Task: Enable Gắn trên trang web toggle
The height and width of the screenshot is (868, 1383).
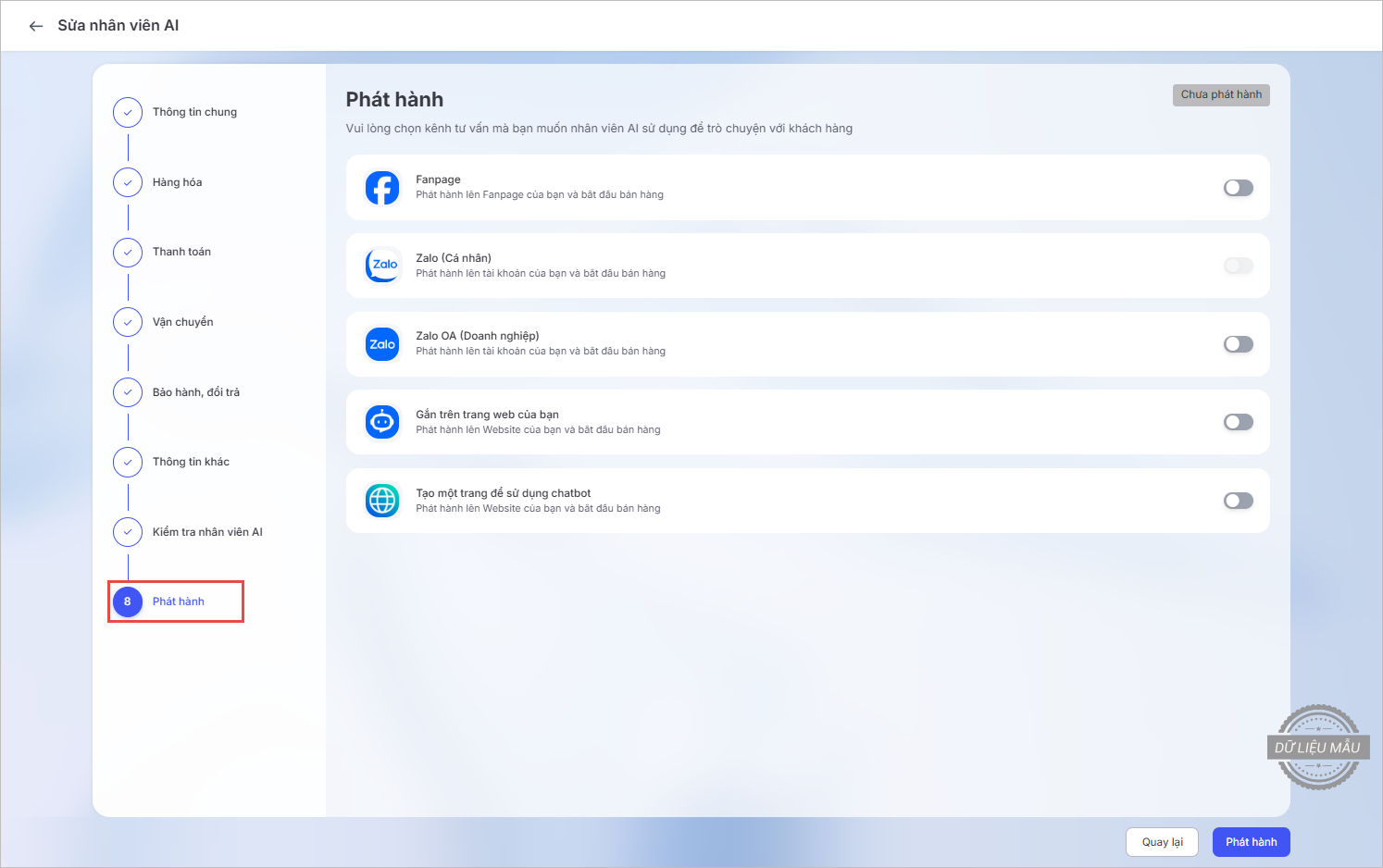Action: [1238, 422]
